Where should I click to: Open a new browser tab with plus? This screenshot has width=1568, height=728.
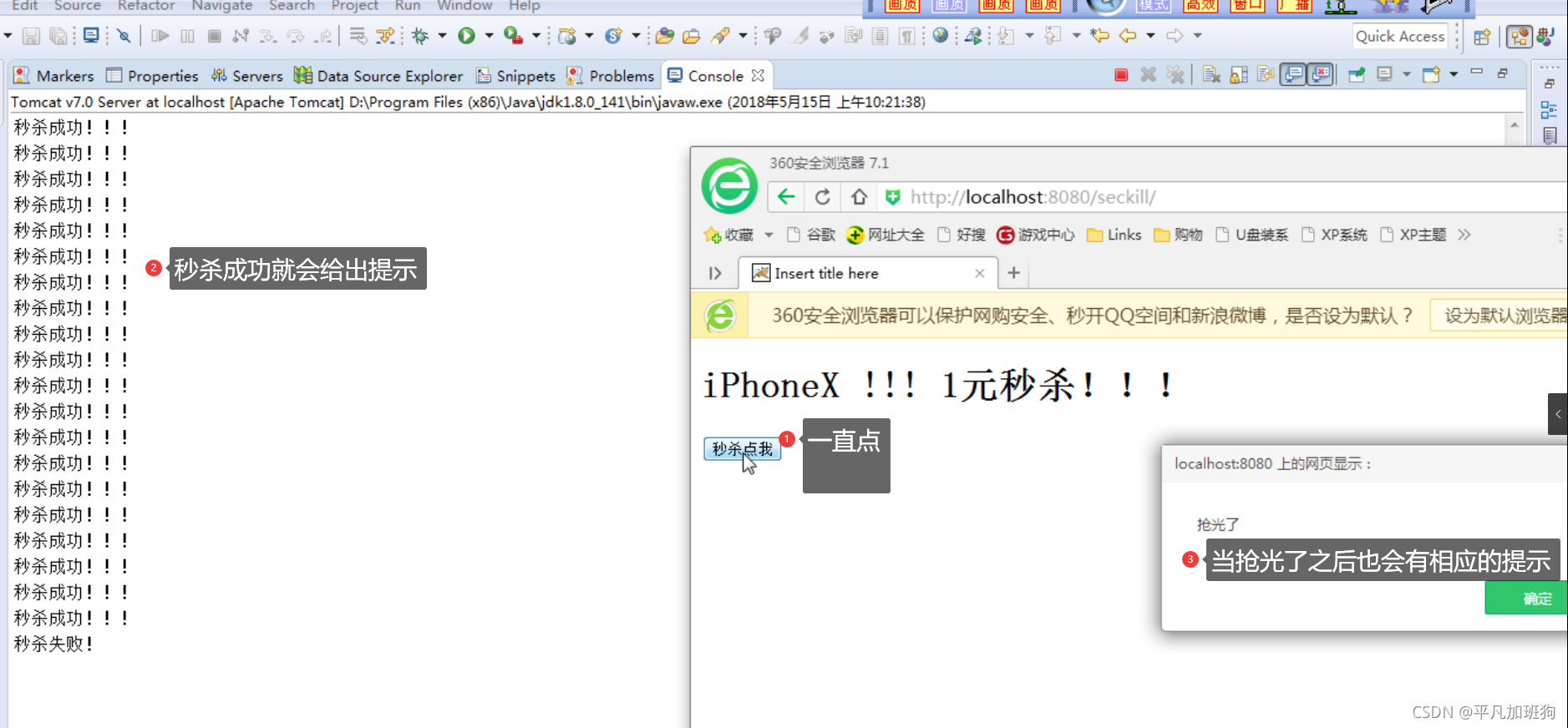tap(1013, 273)
